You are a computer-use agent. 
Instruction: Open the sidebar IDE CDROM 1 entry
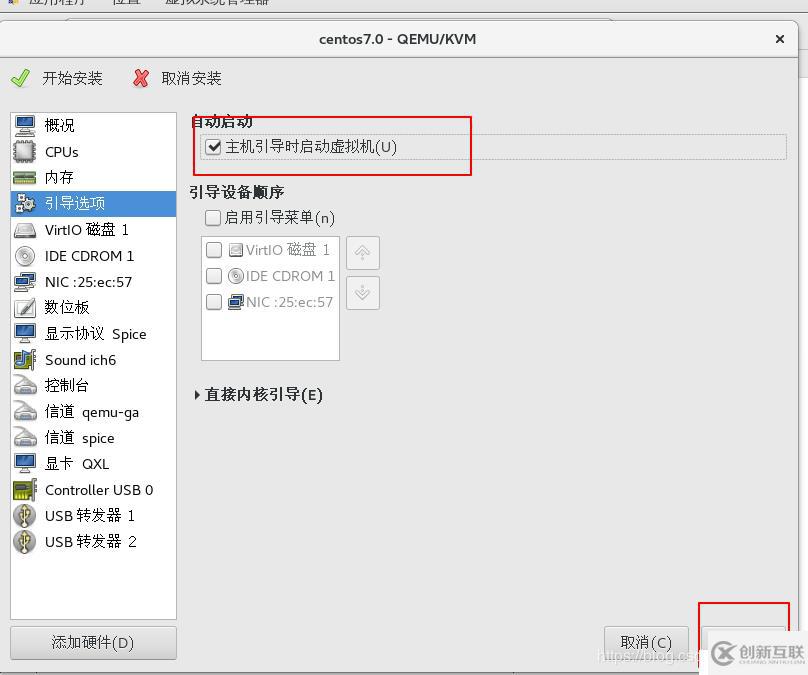(93, 256)
